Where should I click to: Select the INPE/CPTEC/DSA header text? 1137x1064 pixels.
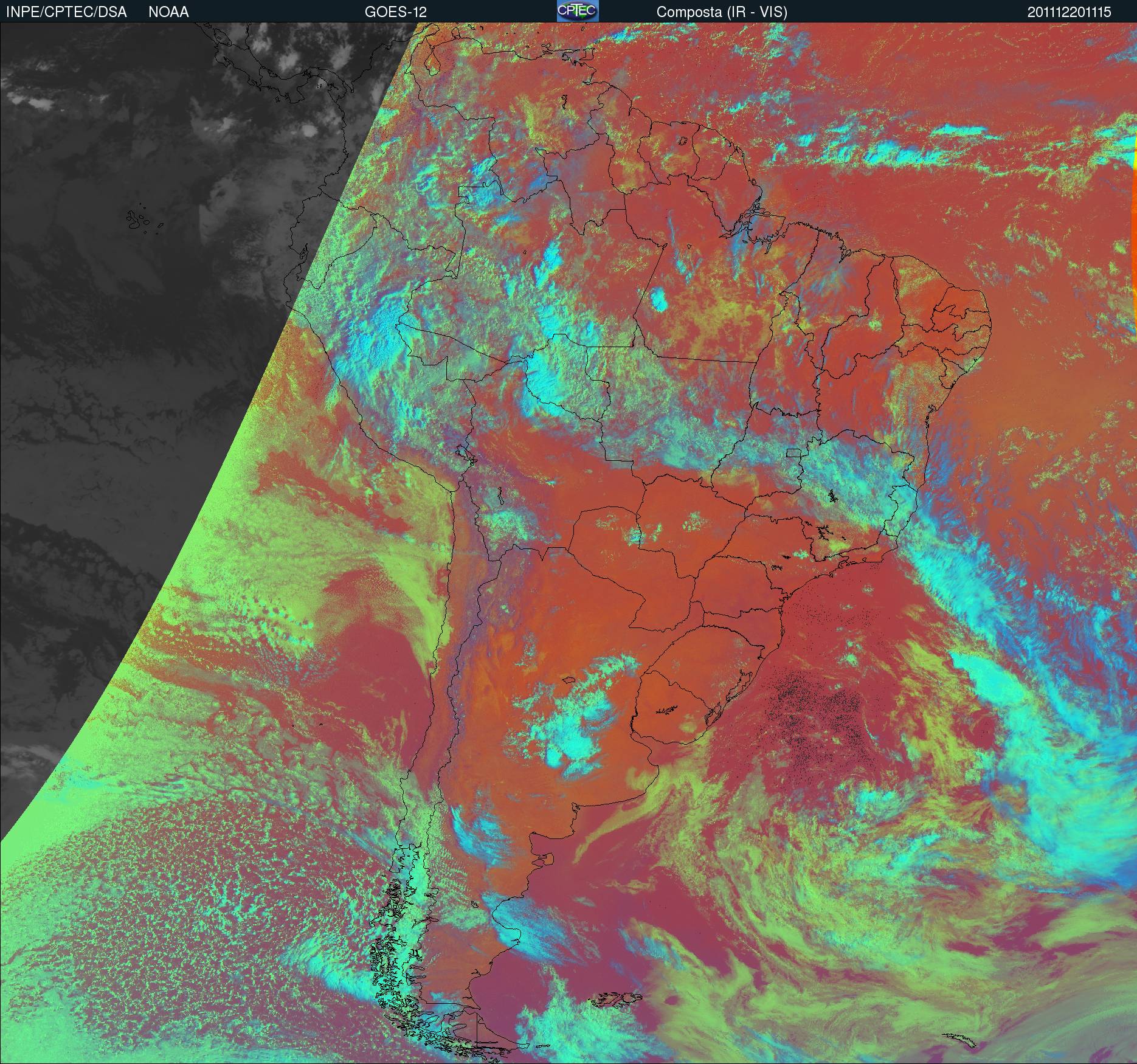tap(66, 12)
